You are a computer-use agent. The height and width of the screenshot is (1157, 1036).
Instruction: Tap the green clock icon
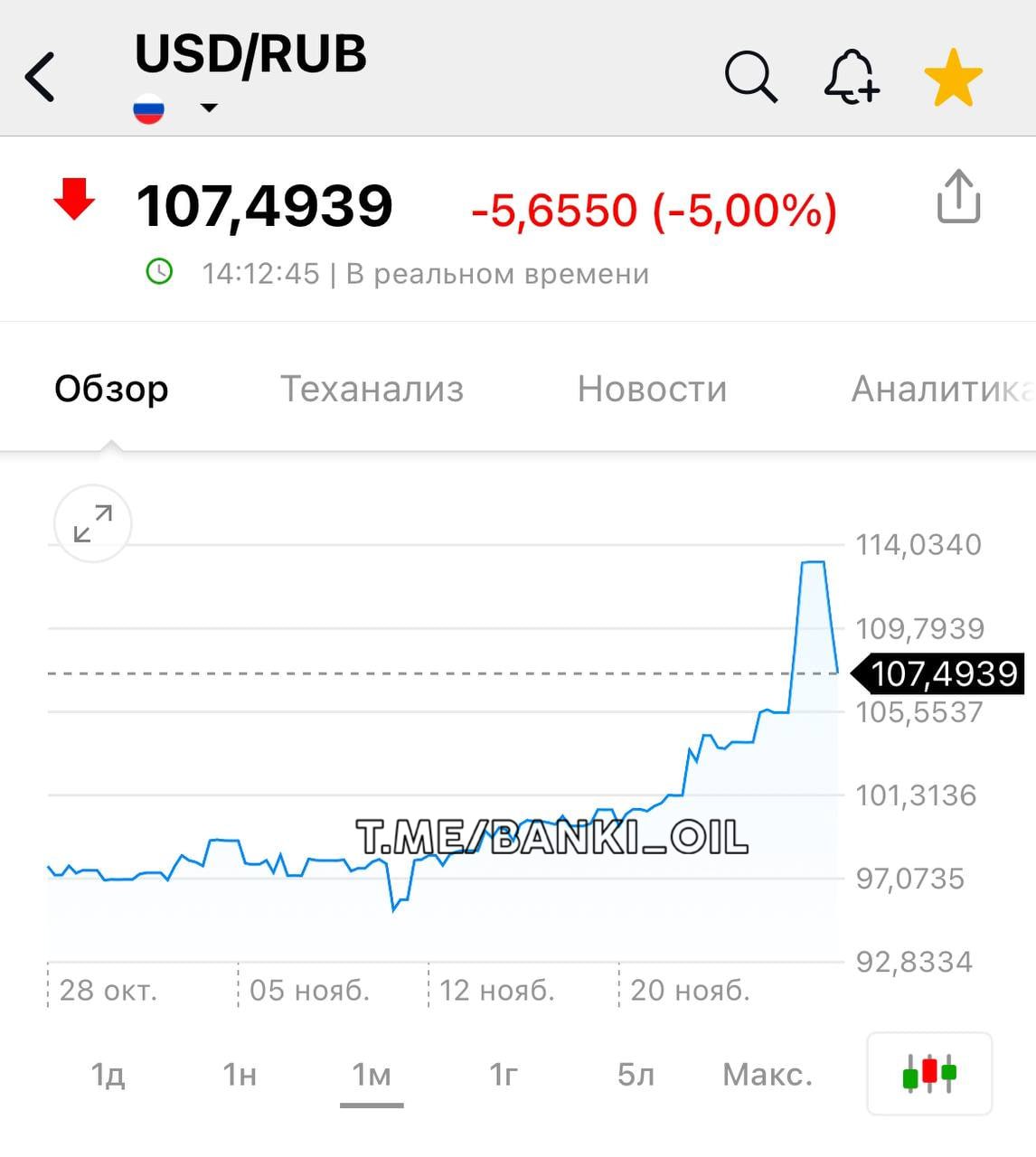pyautogui.click(x=159, y=271)
